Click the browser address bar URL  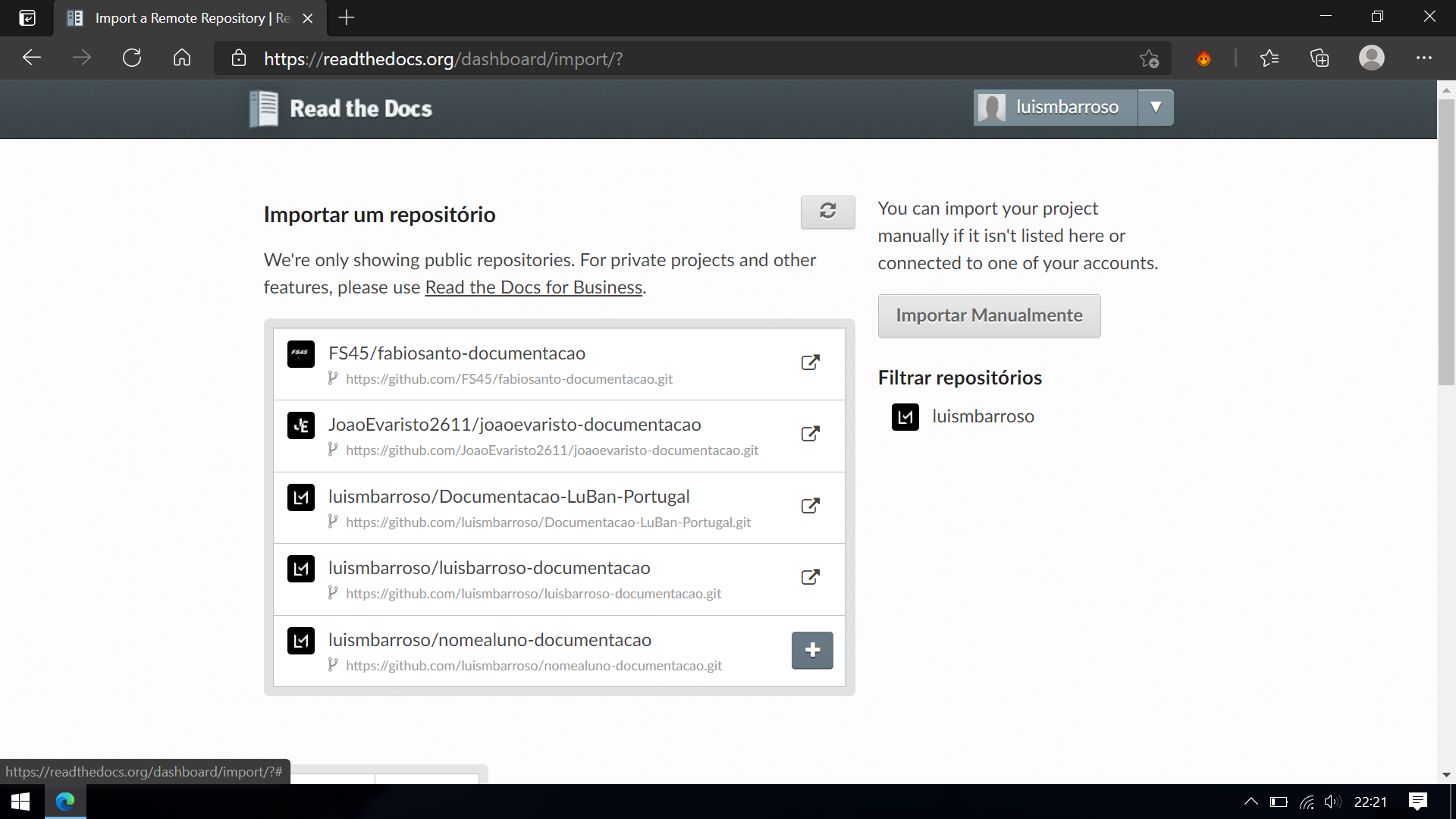click(444, 58)
